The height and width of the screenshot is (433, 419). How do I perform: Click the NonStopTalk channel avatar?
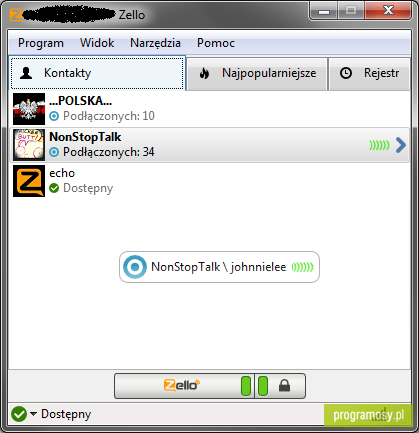tap(29, 145)
